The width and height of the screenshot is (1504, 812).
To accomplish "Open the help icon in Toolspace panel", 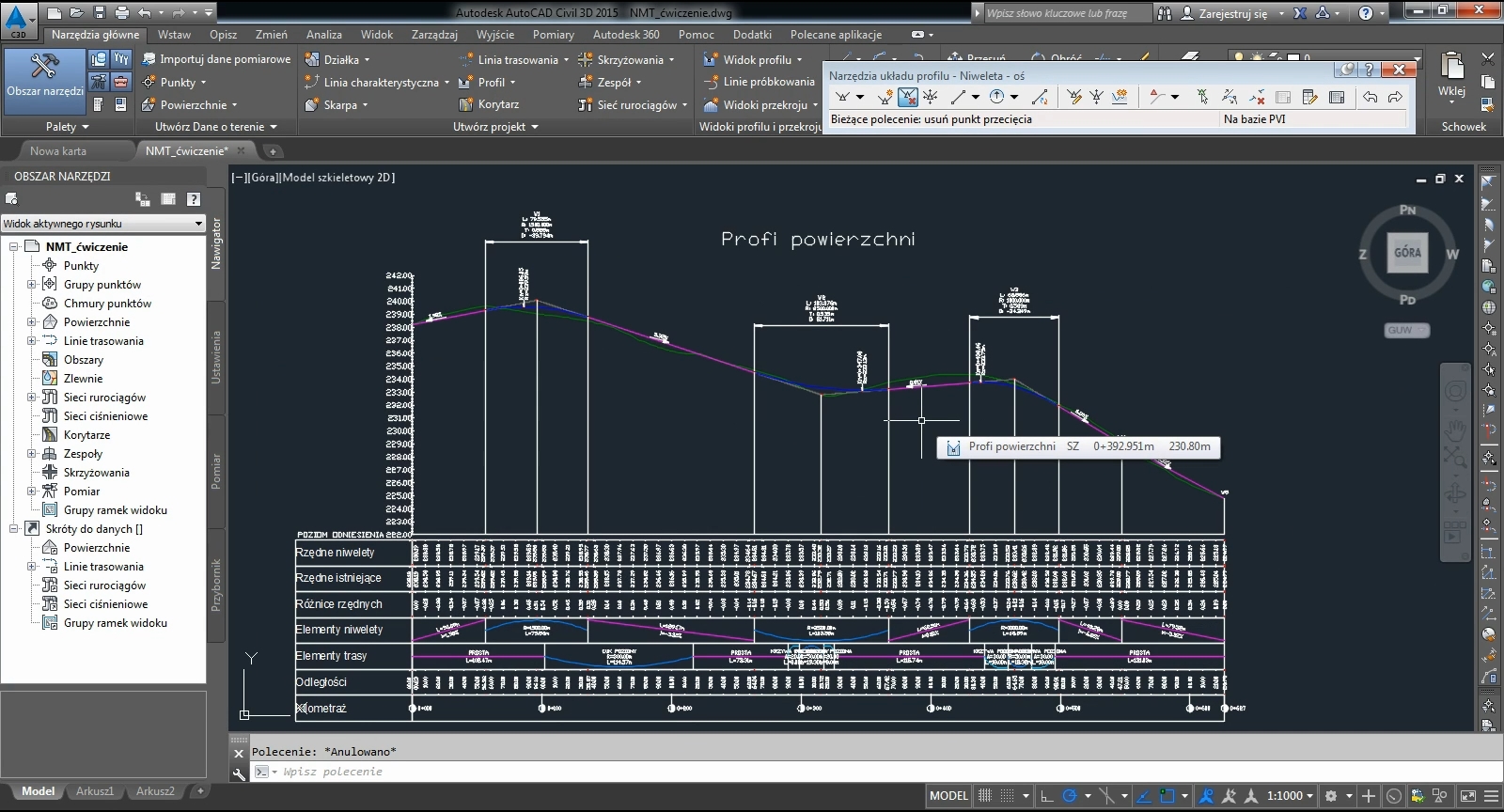I will (x=193, y=198).
